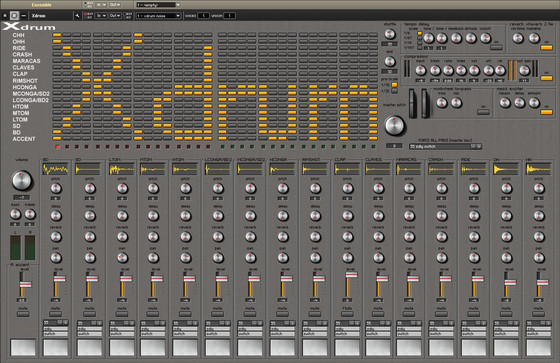
Task: Hit the accent trigger pad at bottom left
Action: [23, 347]
